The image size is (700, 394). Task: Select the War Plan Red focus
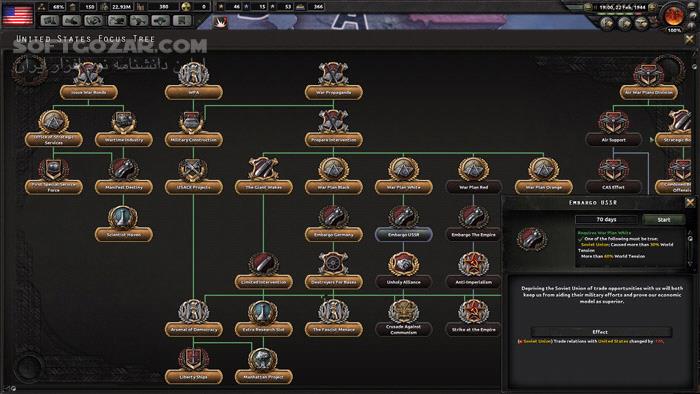coord(473,187)
